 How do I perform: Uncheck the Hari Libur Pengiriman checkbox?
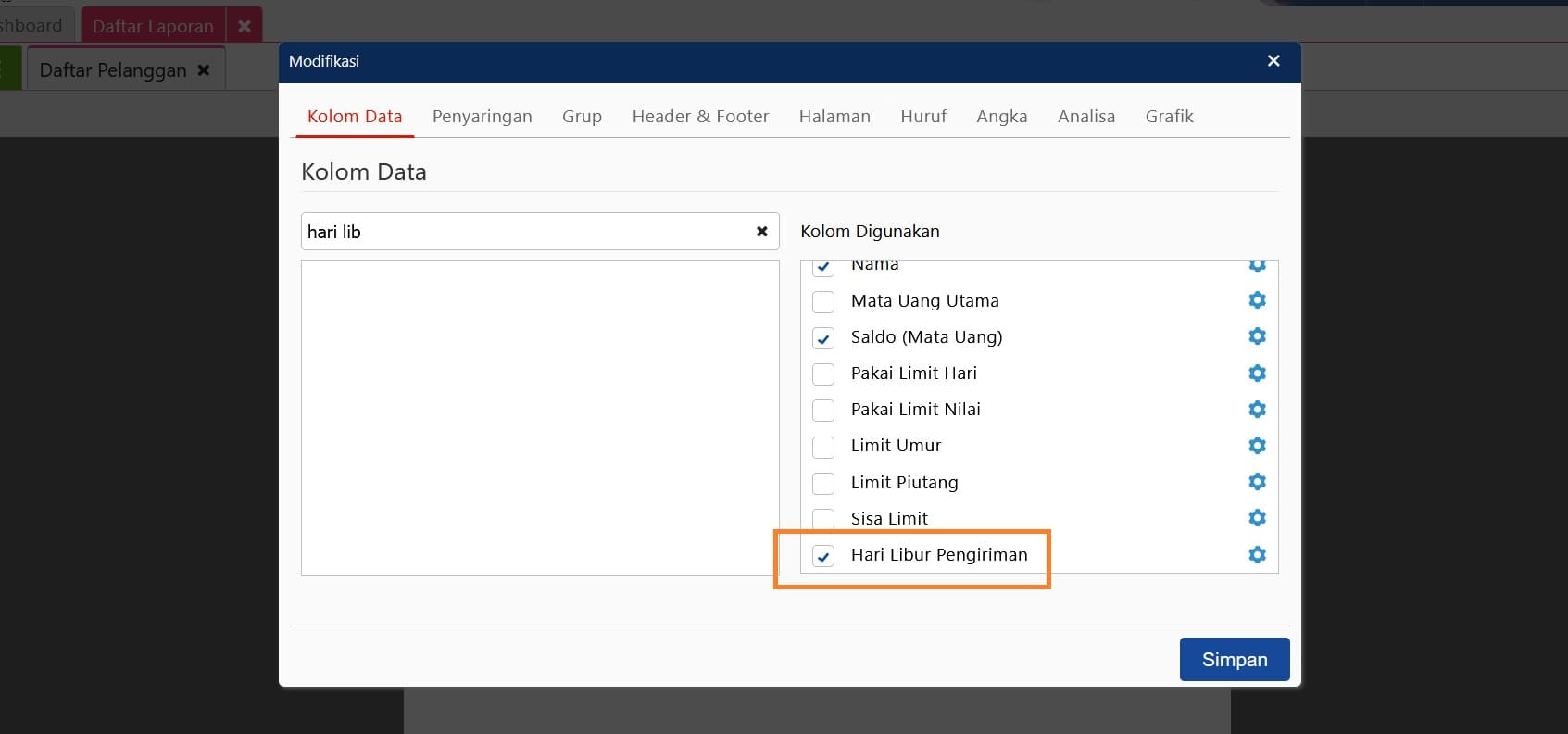pyautogui.click(x=823, y=556)
